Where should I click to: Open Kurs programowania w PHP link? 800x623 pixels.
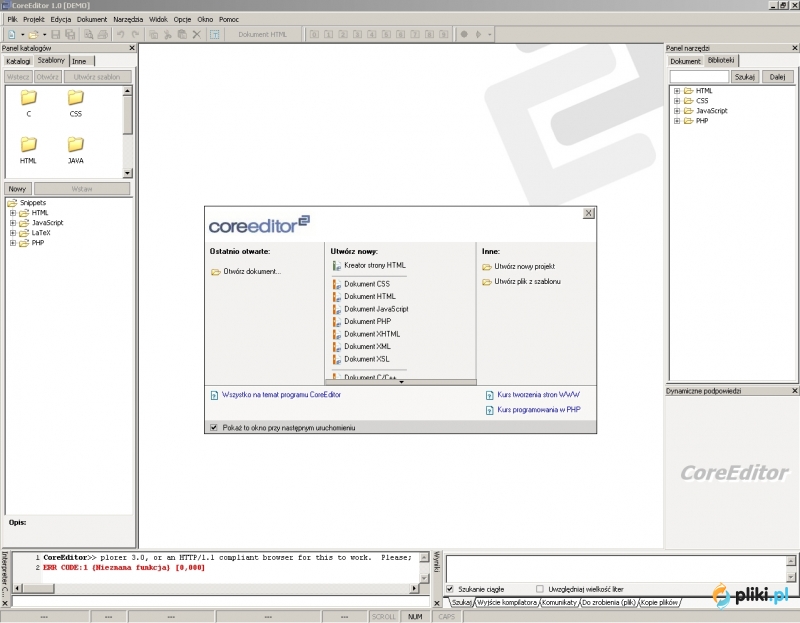533,410
